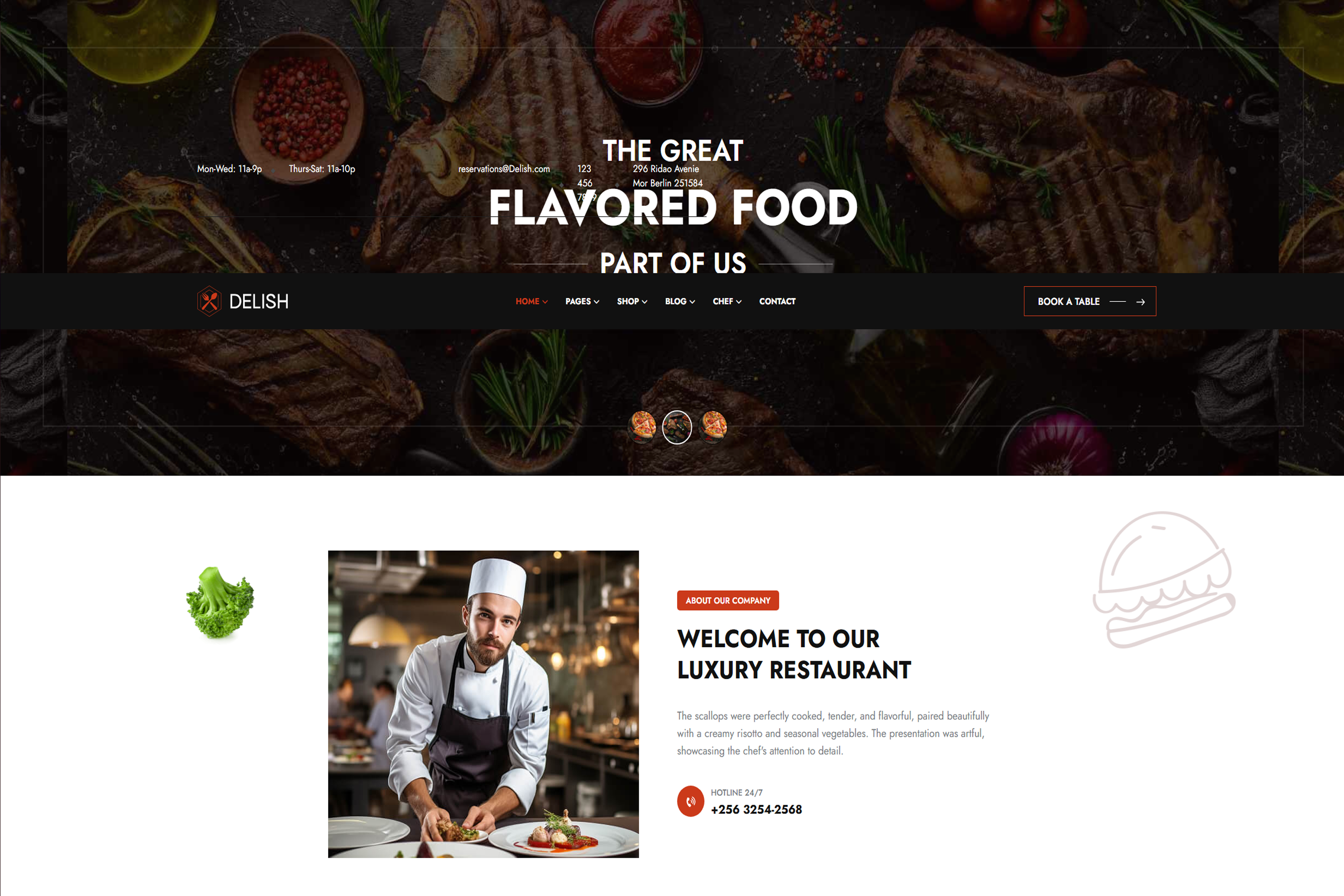Click the Delish fork and spoon logo icon

coord(209,301)
